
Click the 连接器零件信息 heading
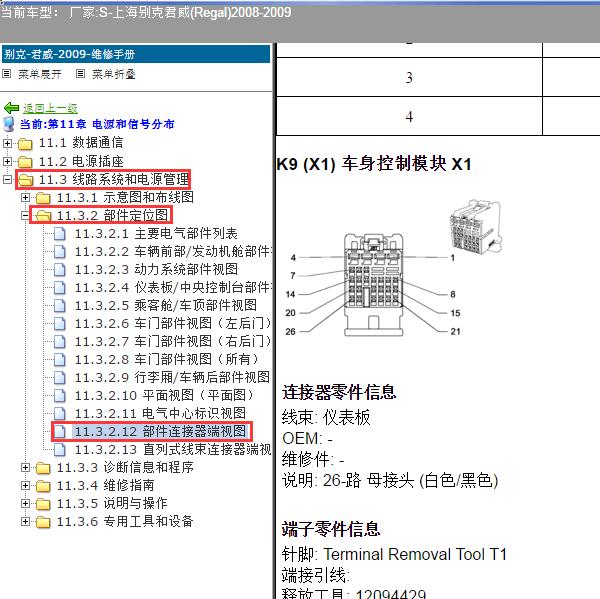coord(339,392)
